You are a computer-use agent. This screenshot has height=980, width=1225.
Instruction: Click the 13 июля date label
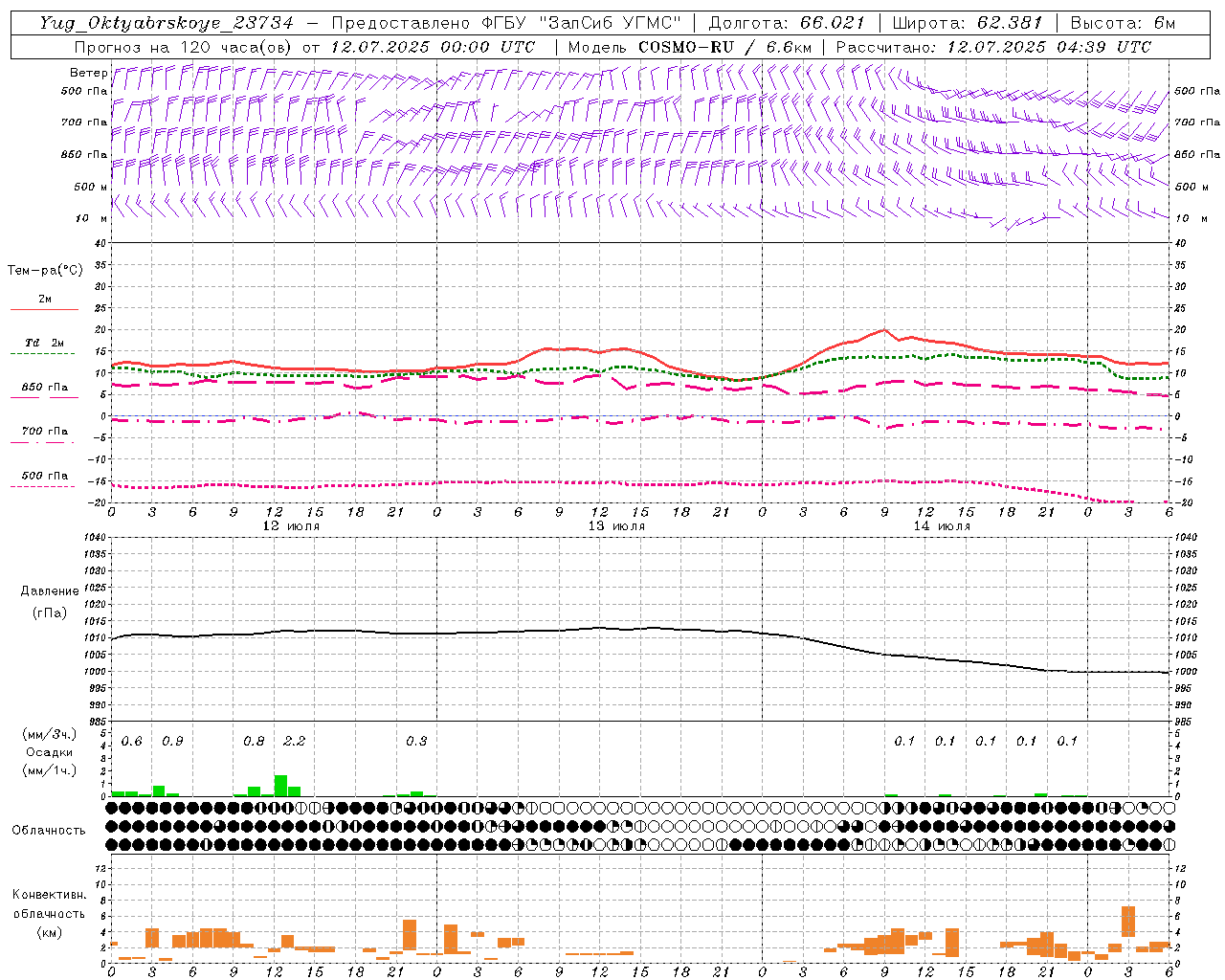(x=616, y=526)
